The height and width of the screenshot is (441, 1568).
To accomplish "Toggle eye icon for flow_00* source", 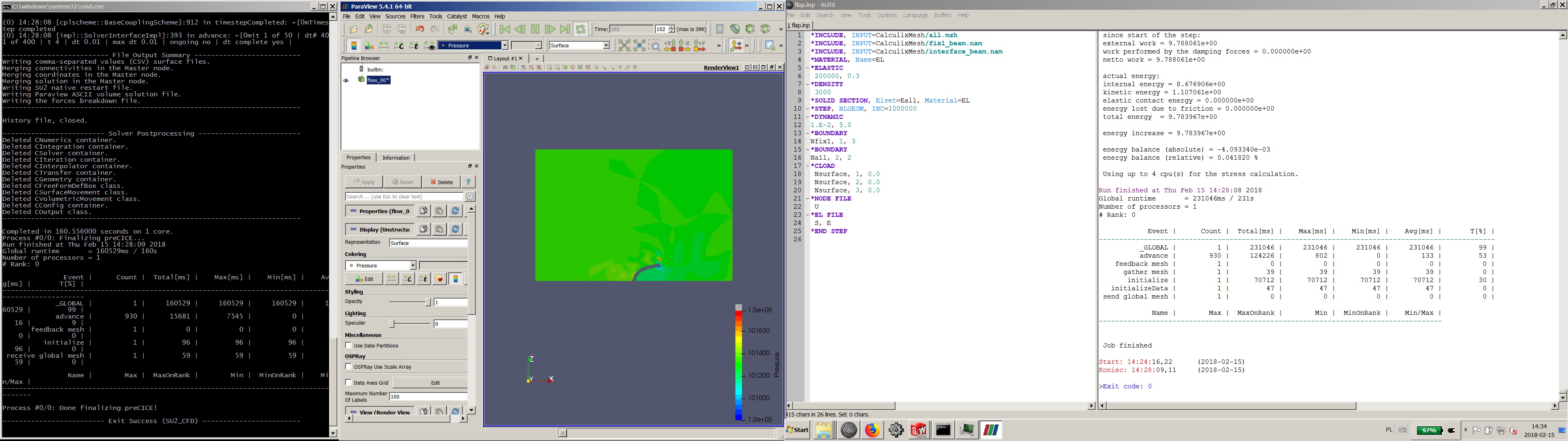I will (346, 80).
